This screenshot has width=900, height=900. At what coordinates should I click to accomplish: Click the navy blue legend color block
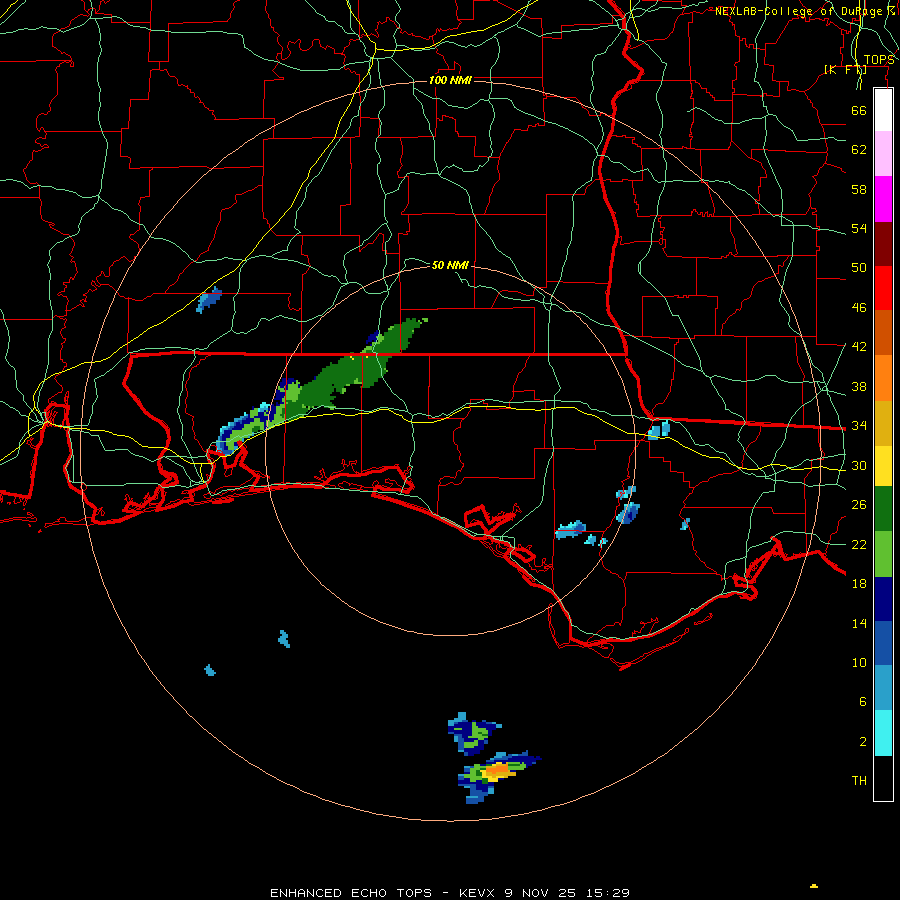(883, 599)
